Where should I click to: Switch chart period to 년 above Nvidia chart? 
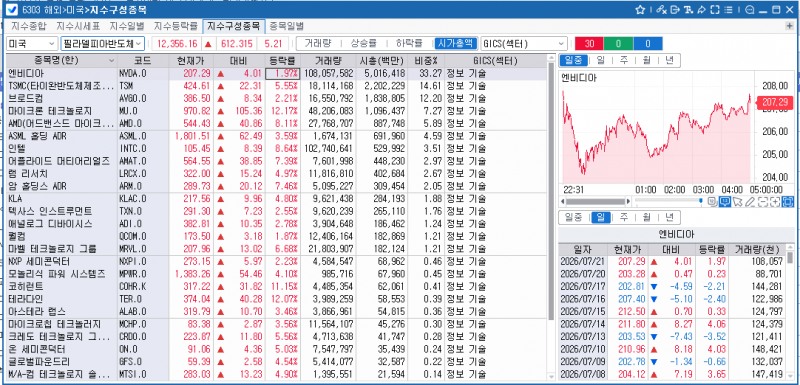point(669,60)
